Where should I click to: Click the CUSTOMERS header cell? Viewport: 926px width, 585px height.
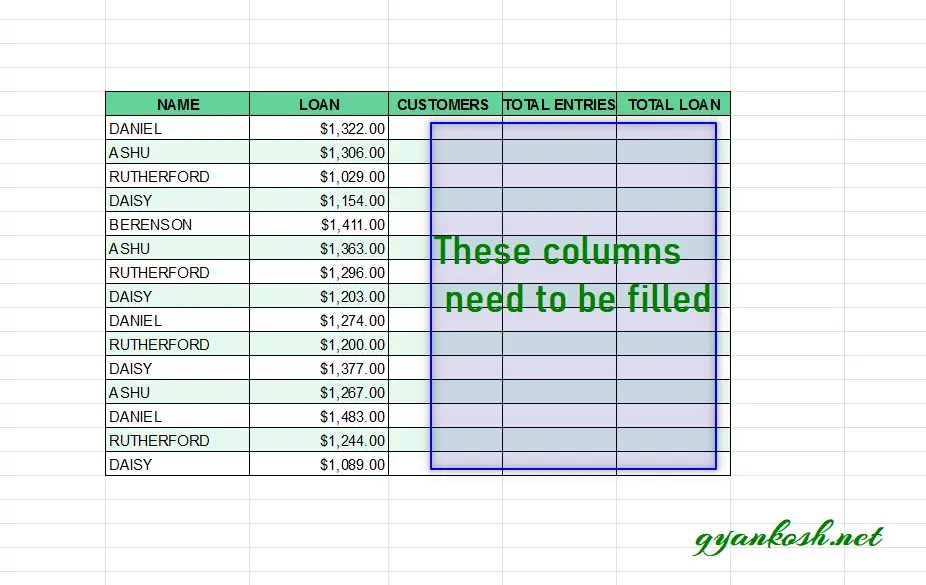tap(445, 104)
